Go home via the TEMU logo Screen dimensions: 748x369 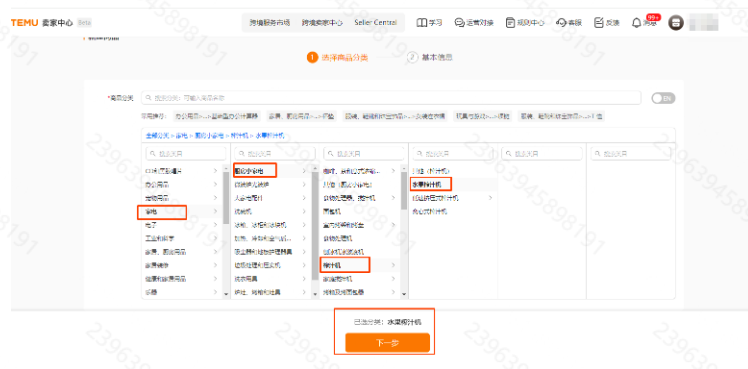(x=24, y=22)
